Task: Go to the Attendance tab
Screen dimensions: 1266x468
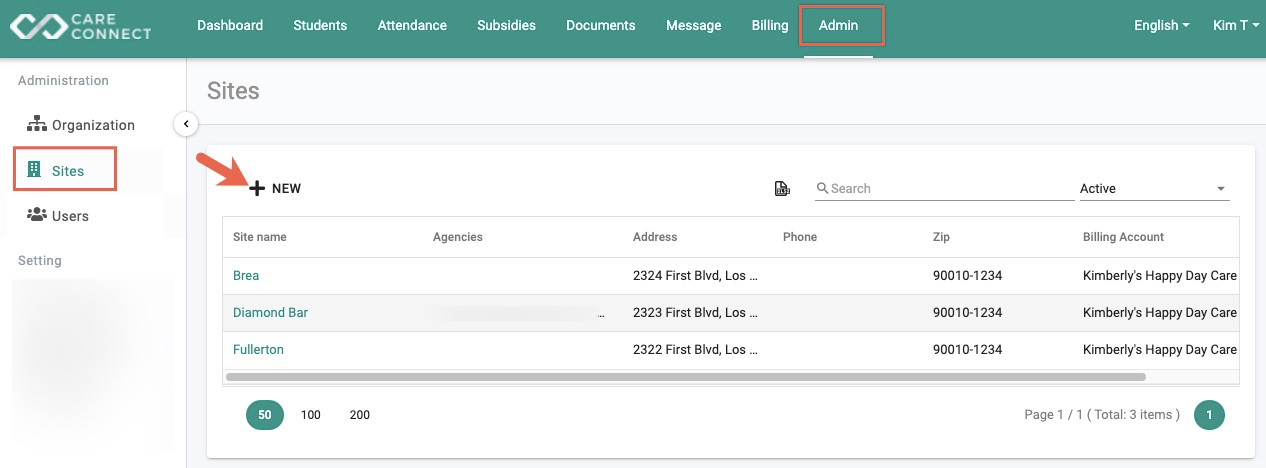Action: [x=412, y=25]
